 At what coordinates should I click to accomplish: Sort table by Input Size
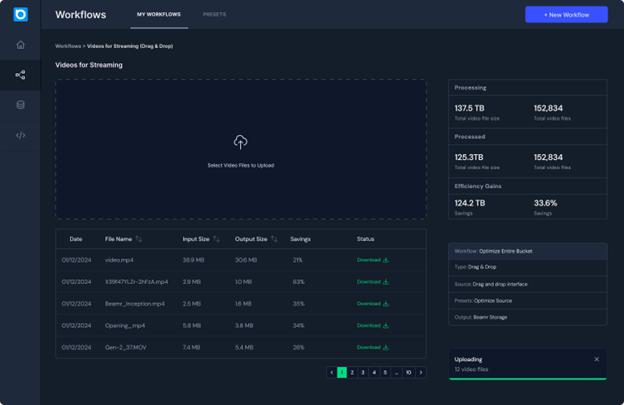[x=217, y=239]
